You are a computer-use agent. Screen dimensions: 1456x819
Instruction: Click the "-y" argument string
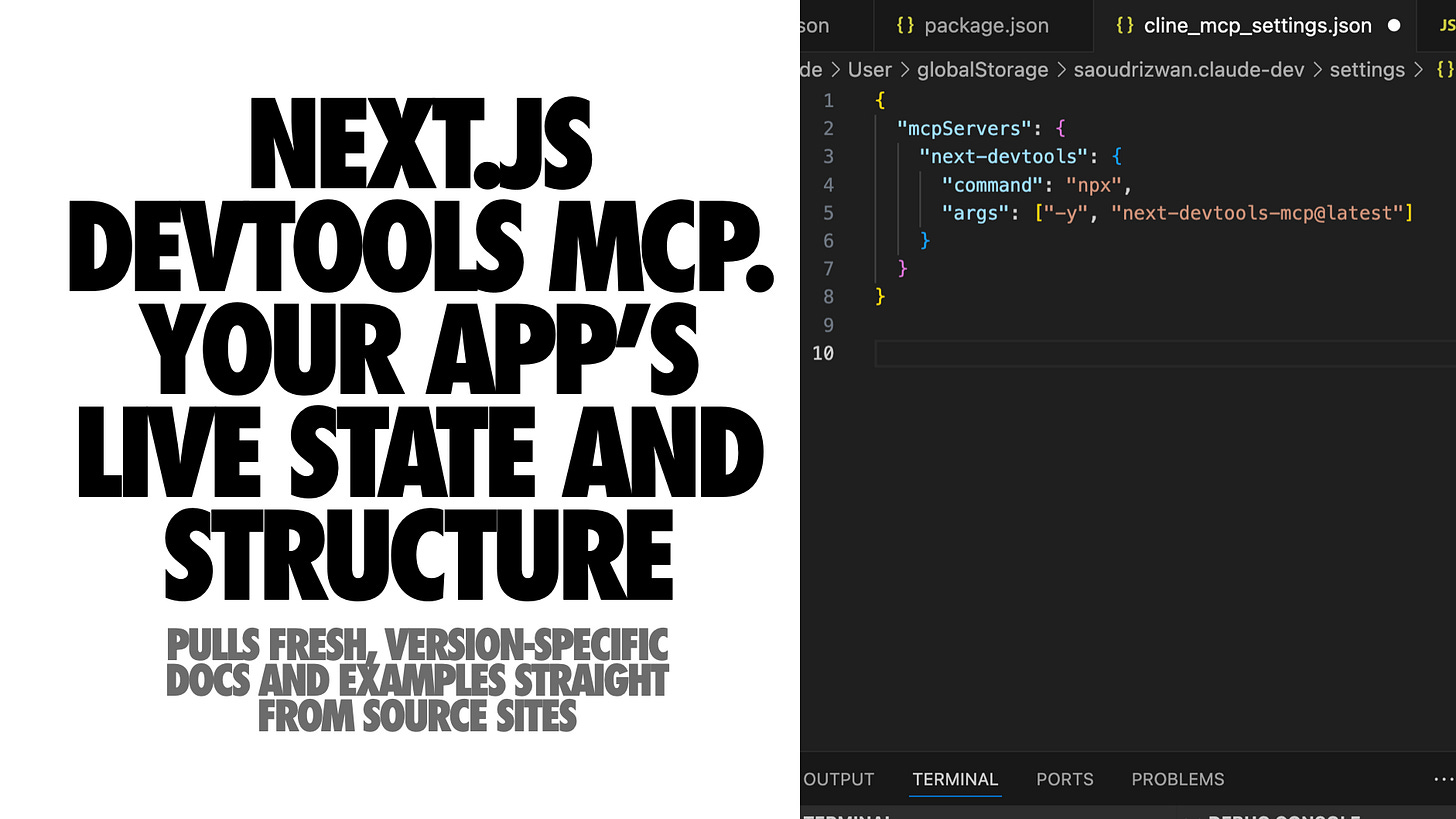(1066, 212)
